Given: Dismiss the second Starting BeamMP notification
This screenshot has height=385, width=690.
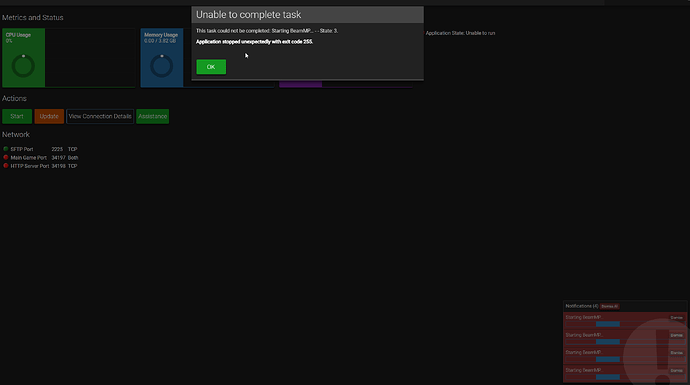Looking at the screenshot, I should pos(676,335).
